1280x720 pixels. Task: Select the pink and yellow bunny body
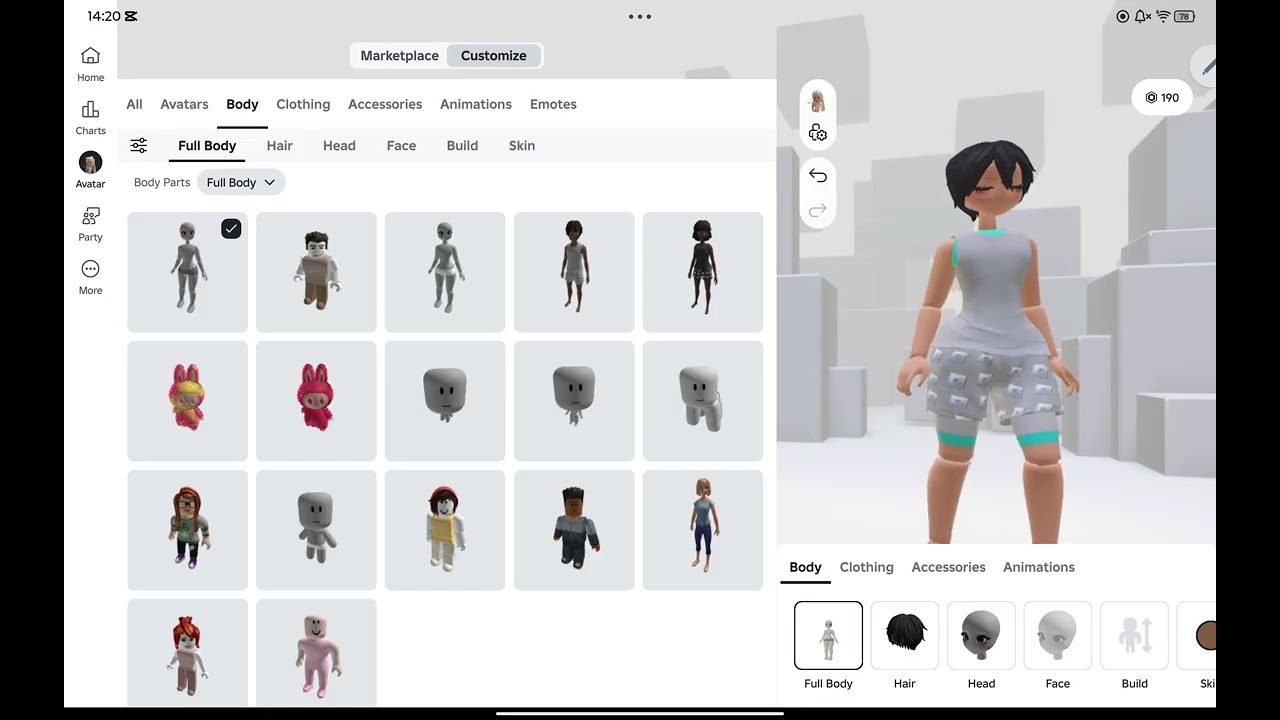187,401
